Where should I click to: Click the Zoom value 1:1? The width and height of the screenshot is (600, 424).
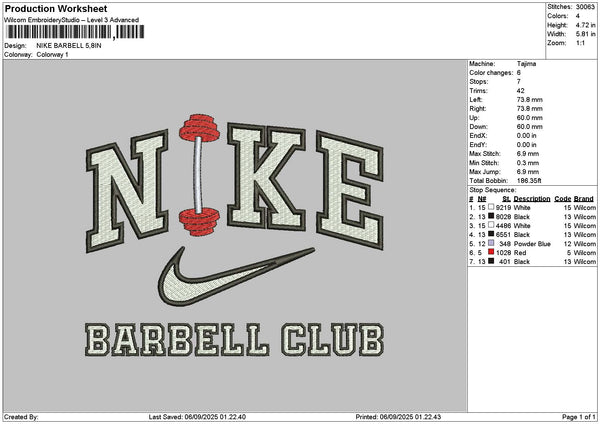(x=580, y=43)
